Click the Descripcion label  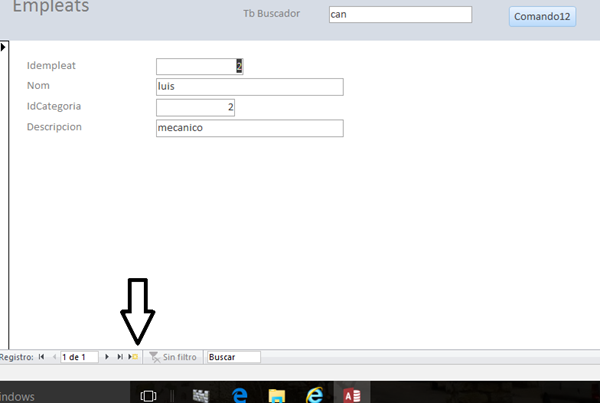point(54,127)
